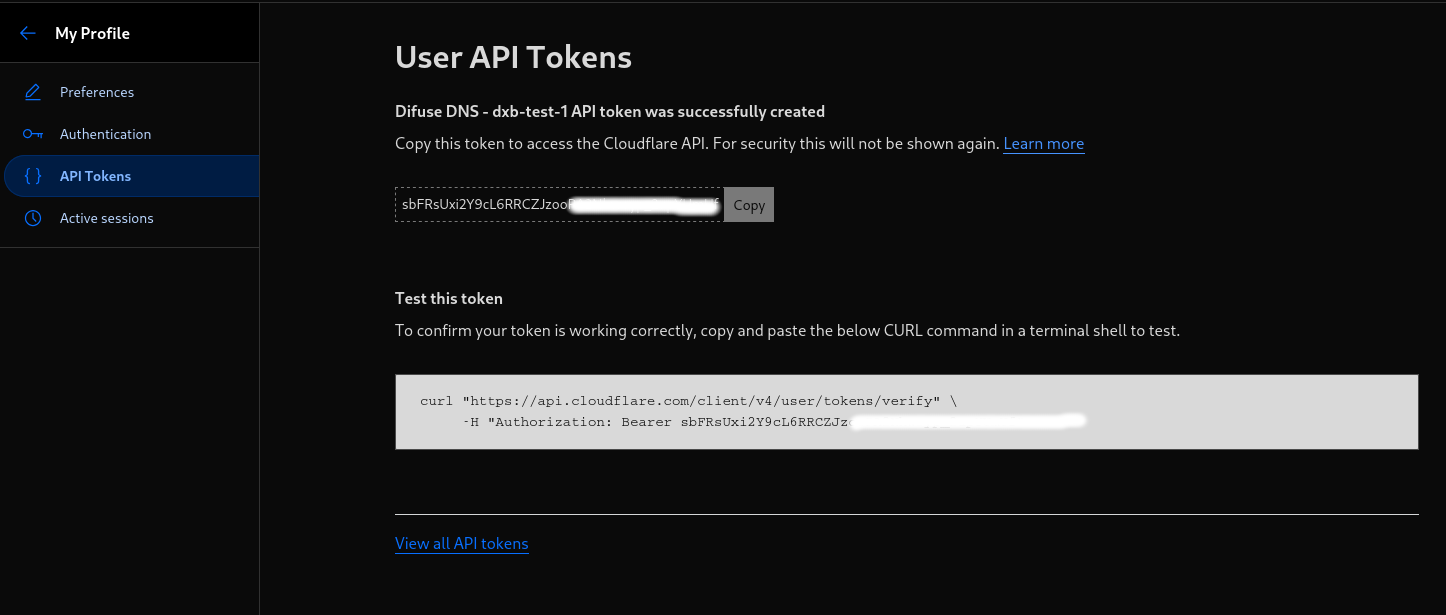This screenshot has height=615, width=1446.
Task: Click the pencil icon for Preferences
Action: (x=33, y=92)
